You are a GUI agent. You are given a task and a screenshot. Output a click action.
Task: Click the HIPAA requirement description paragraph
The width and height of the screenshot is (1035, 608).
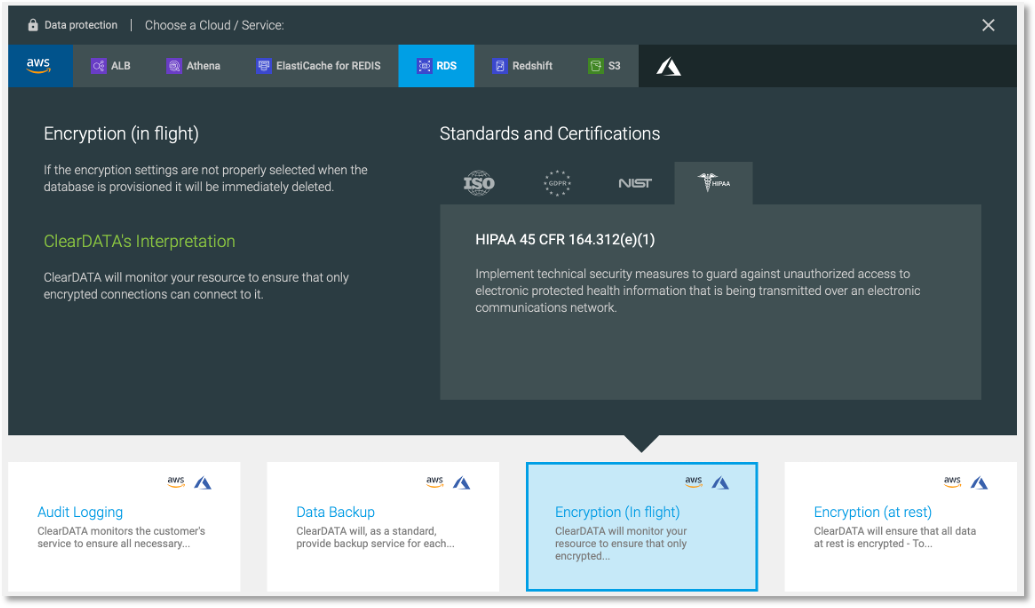pos(698,290)
